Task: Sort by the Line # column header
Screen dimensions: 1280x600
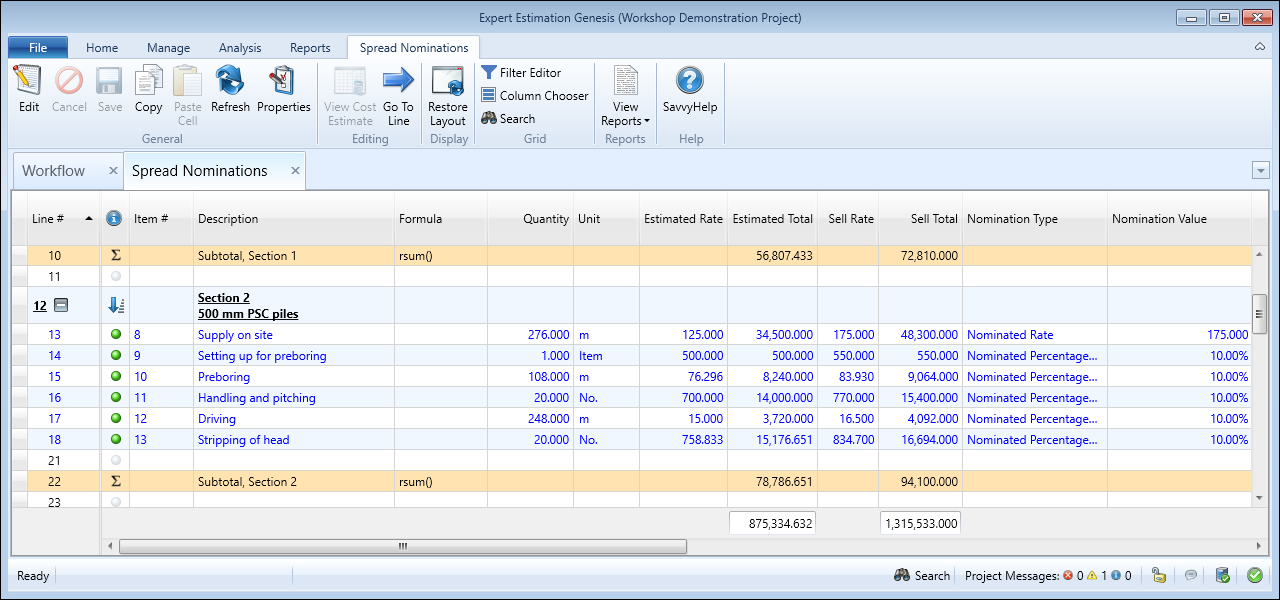Action: [49, 219]
